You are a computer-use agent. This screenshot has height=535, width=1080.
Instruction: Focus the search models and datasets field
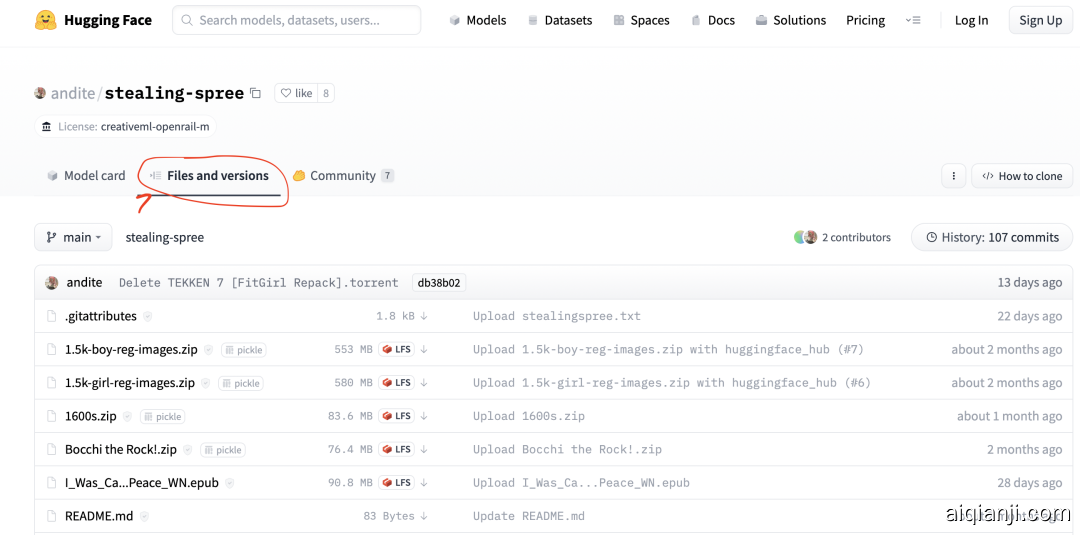(296, 20)
